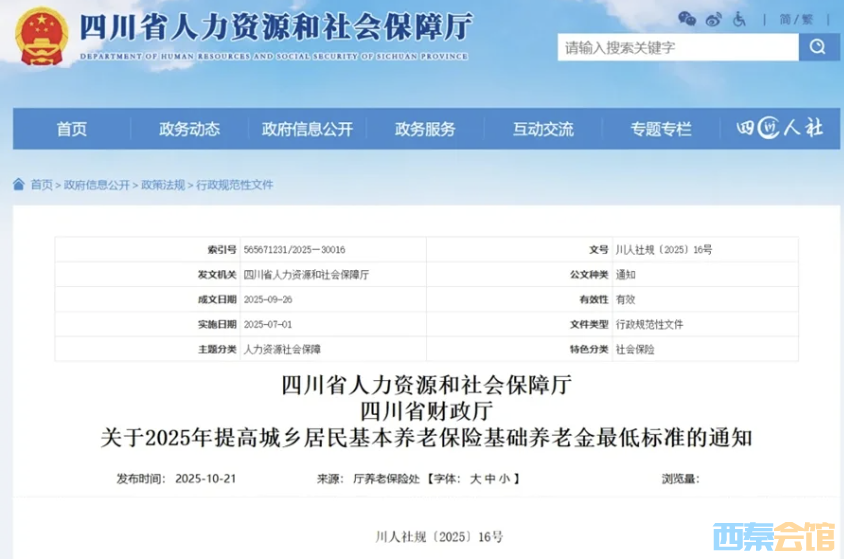Open the WeChat icon link

coord(686,19)
